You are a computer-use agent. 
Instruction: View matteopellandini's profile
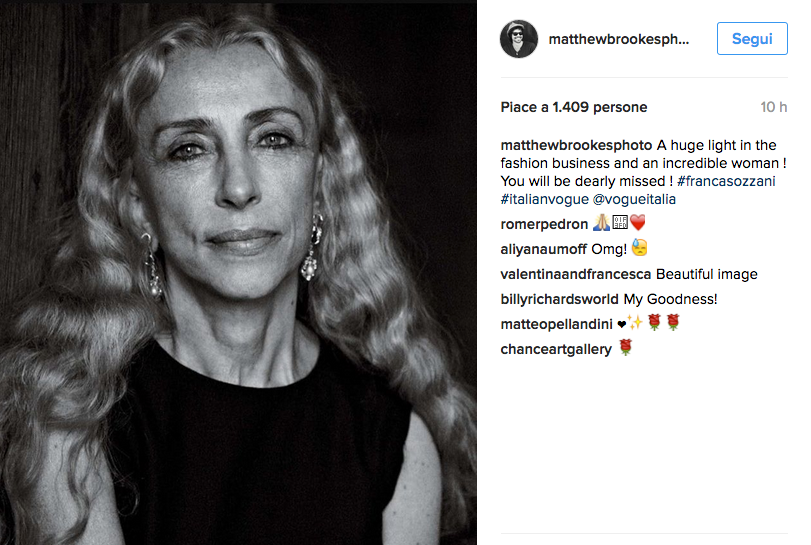pyautogui.click(x=556, y=324)
